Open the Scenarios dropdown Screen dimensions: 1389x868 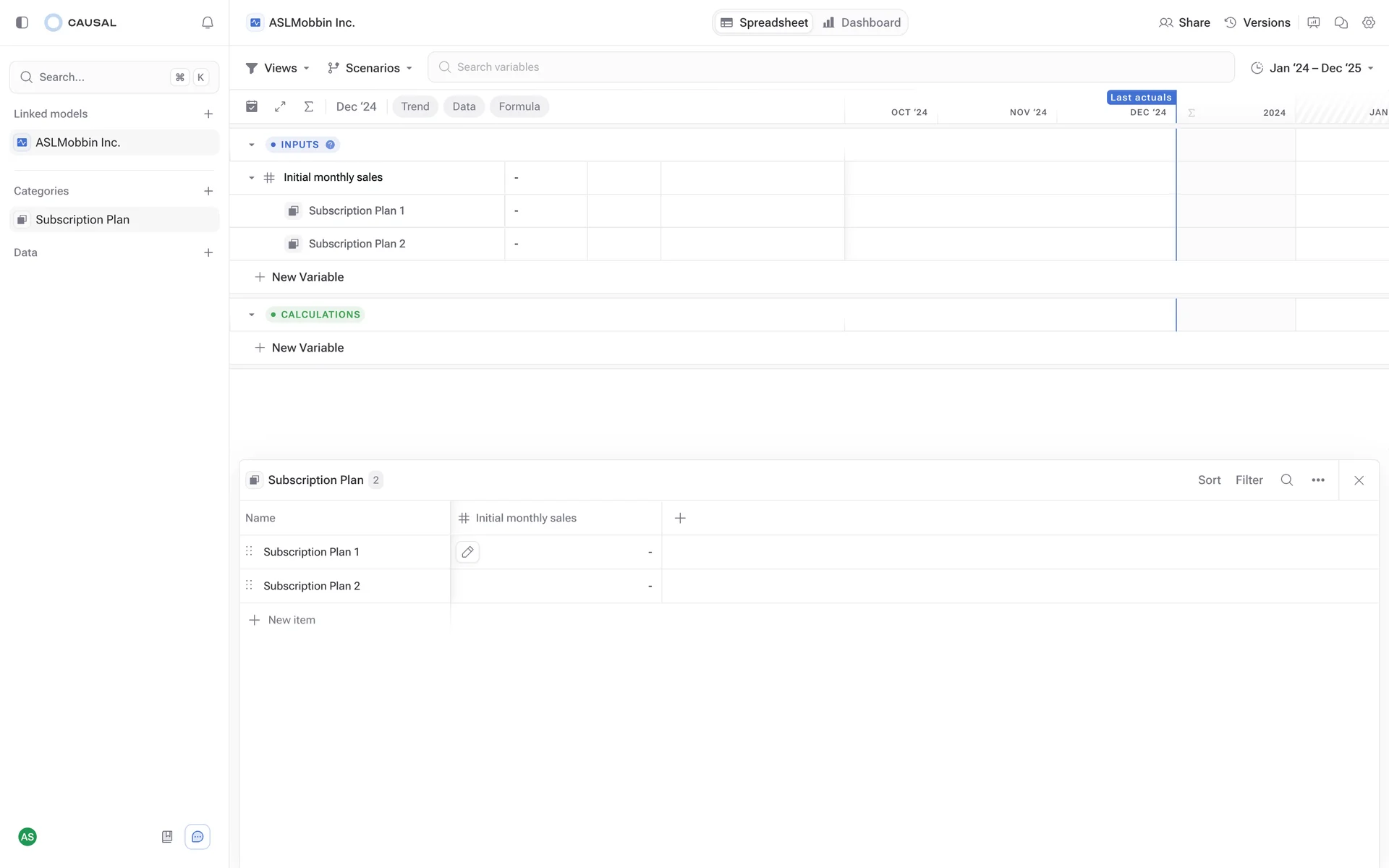point(370,68)
